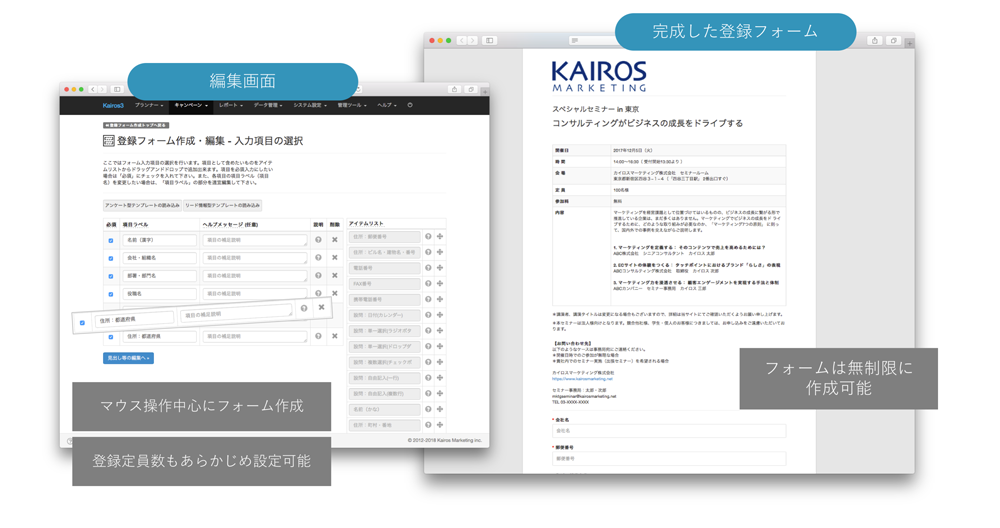Image resolution: width=1000 pixels, height=528 pixels.
Task: Click the 名前（漢字） label field
Action: click(x=159, y=240)
